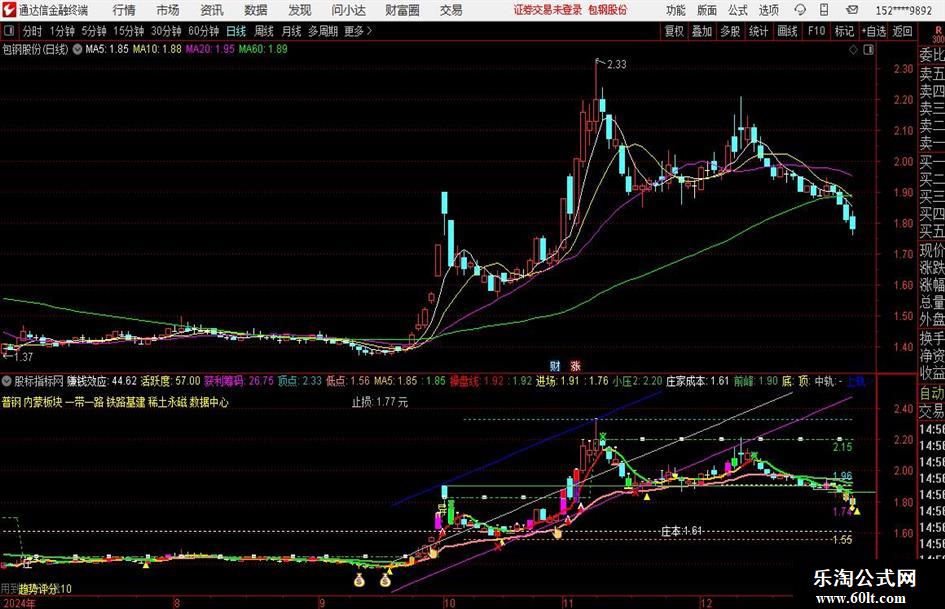Click the 复权 toolbar button

pyautogui.click(x=674, y=31)
